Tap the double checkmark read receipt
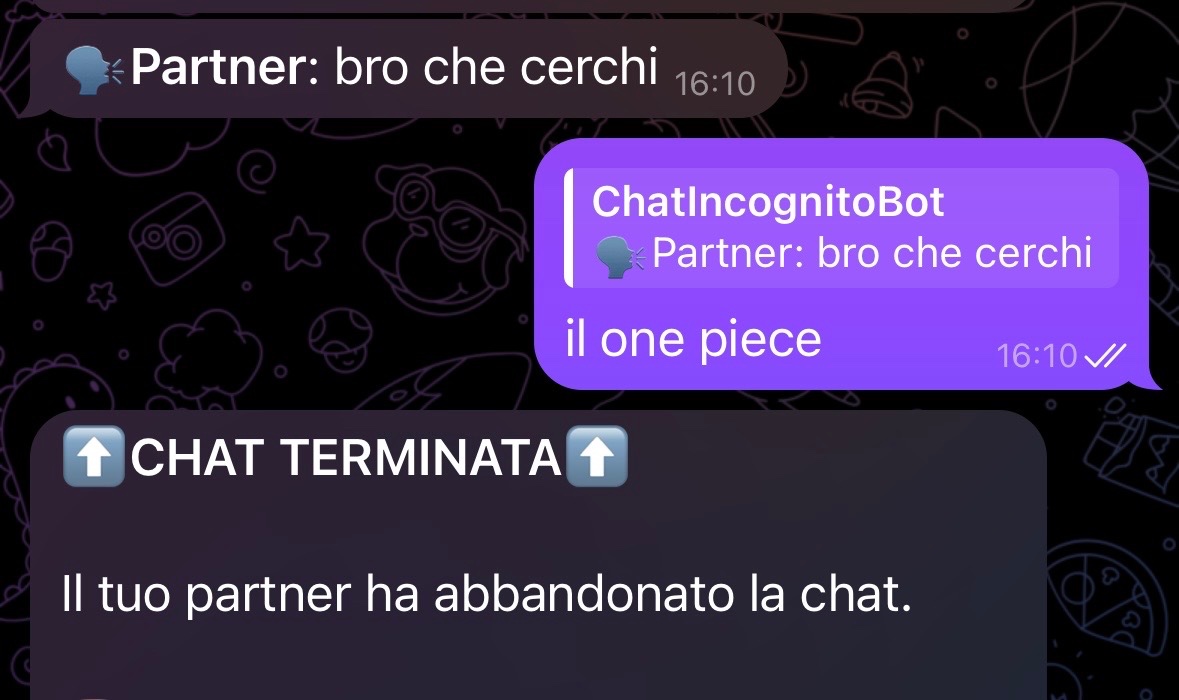The height and width of the screenshot is (700, 1179). point(1105,356)
